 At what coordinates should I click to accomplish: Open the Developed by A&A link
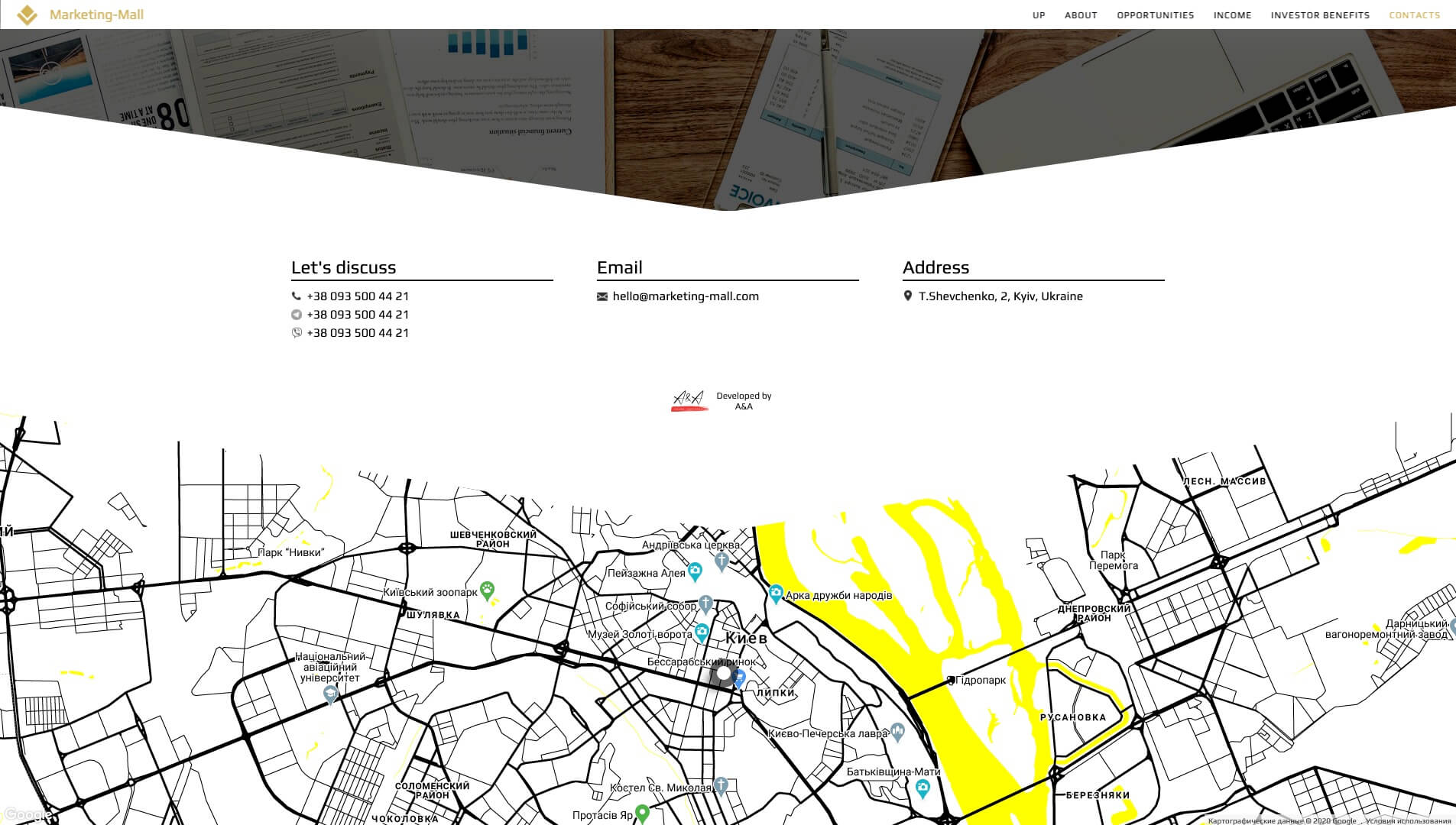click(744, 401)
